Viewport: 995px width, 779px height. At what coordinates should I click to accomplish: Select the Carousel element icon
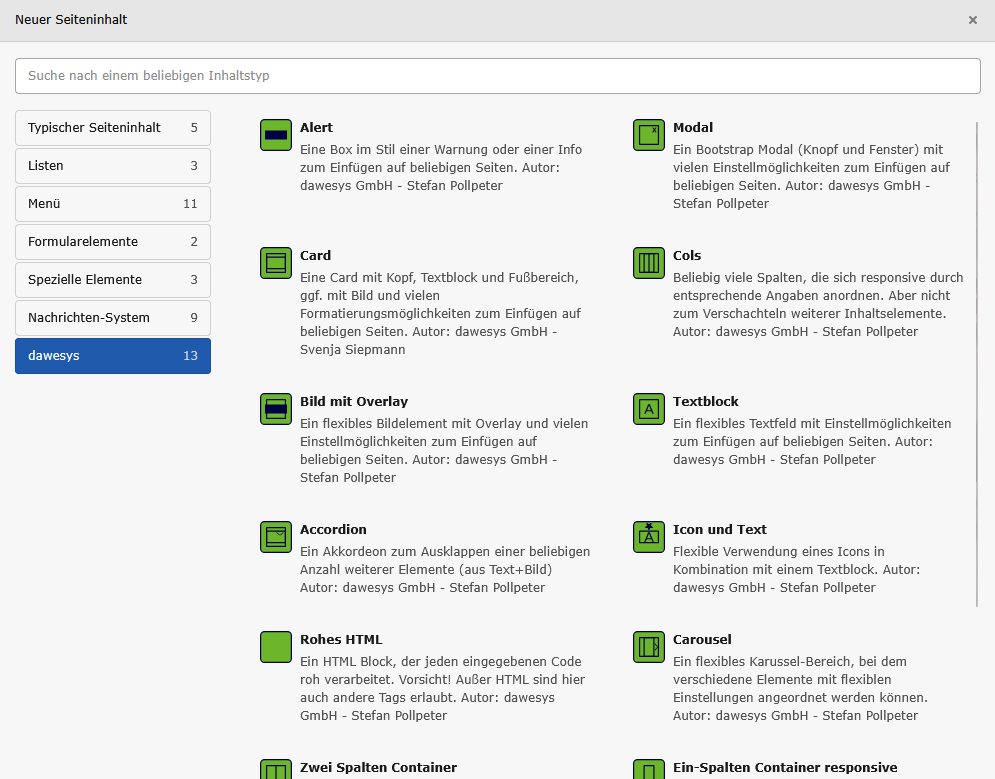(648, 647)
